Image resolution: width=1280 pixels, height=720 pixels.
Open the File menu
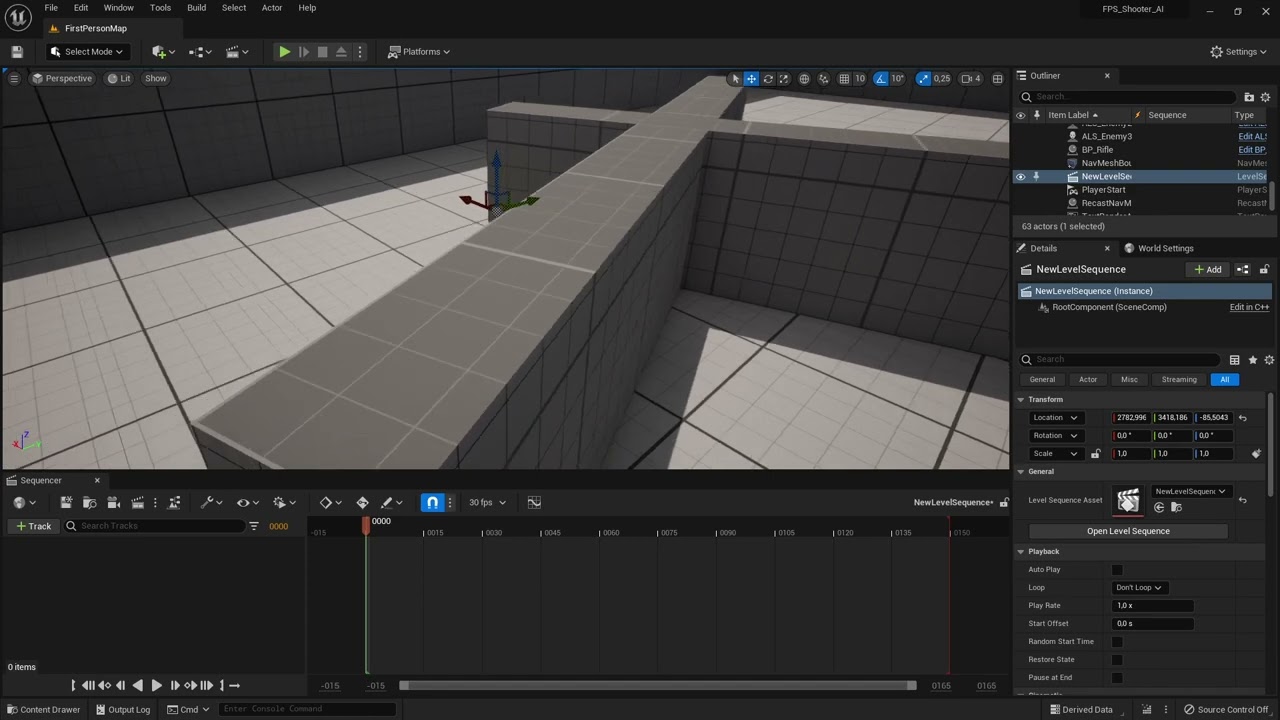click(51, 8)
